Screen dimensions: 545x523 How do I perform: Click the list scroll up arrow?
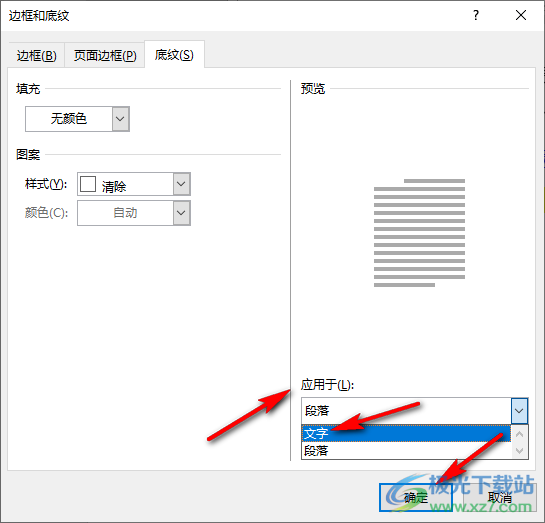(520, 434)
